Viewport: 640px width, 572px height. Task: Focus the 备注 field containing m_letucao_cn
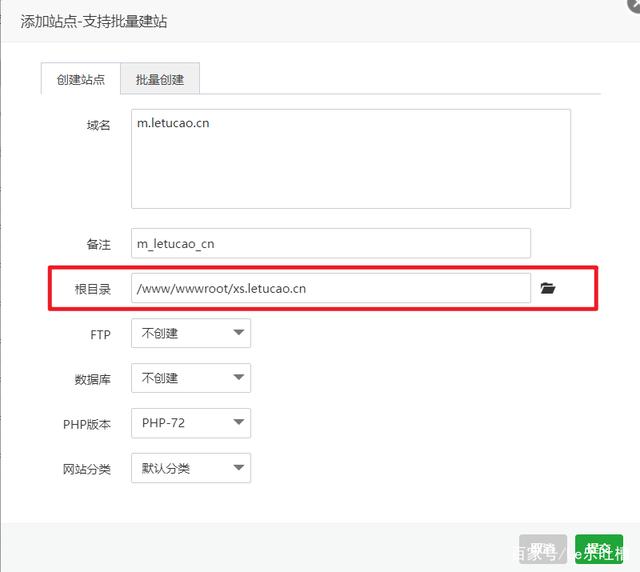(330, 243)
